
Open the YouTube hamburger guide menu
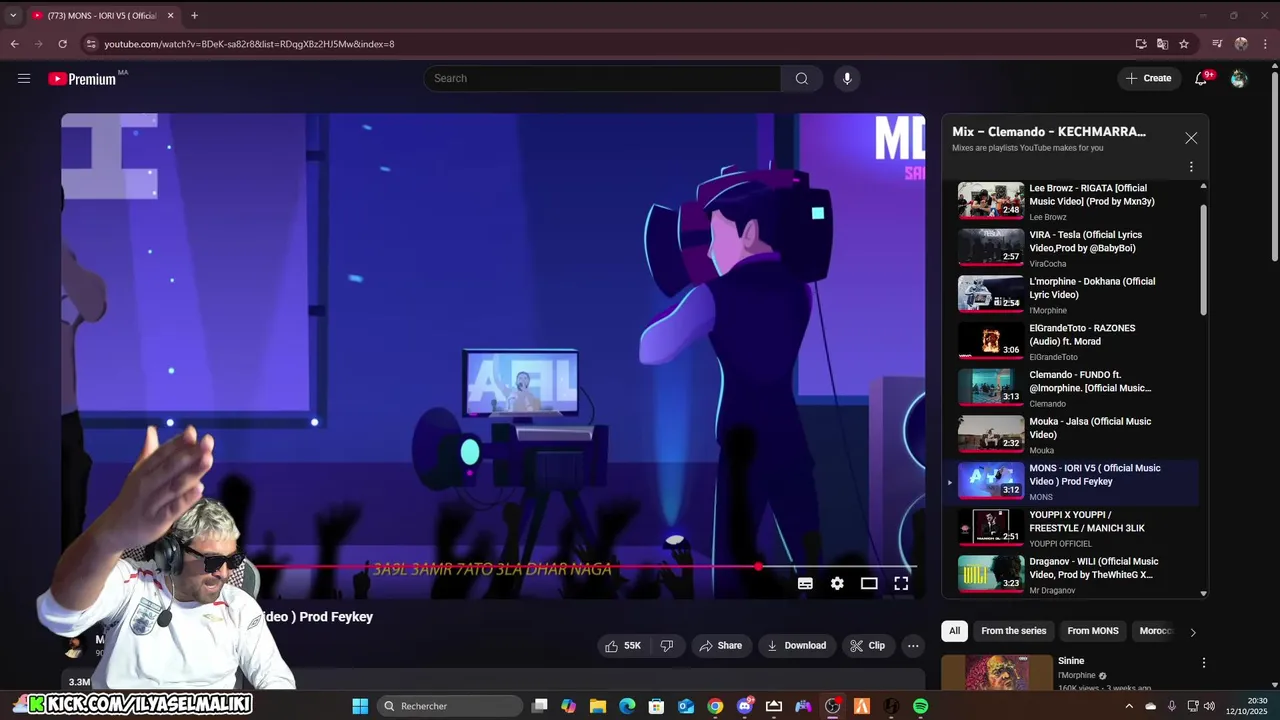pyautogui.click(x=24, y=78)
